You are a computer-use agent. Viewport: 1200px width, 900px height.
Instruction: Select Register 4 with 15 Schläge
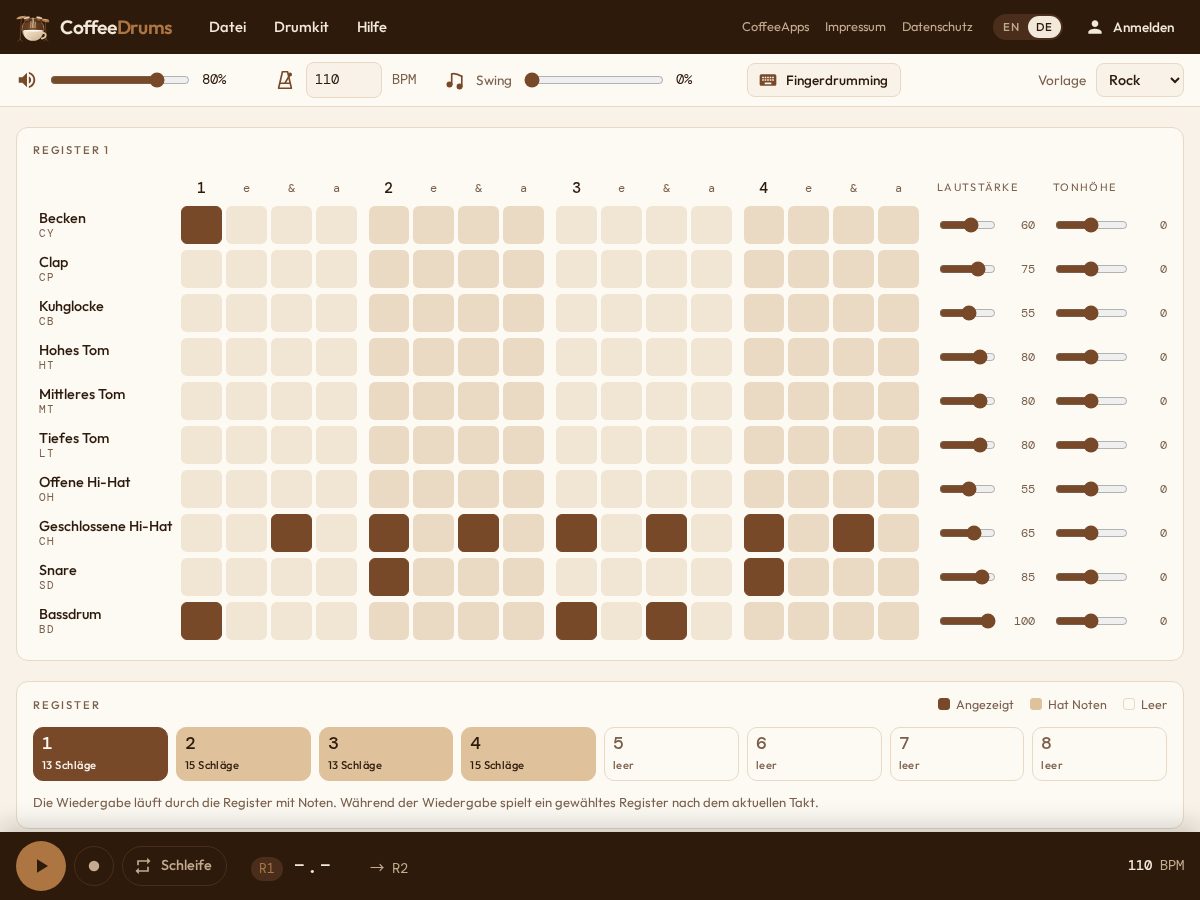[x=528, y=754]
